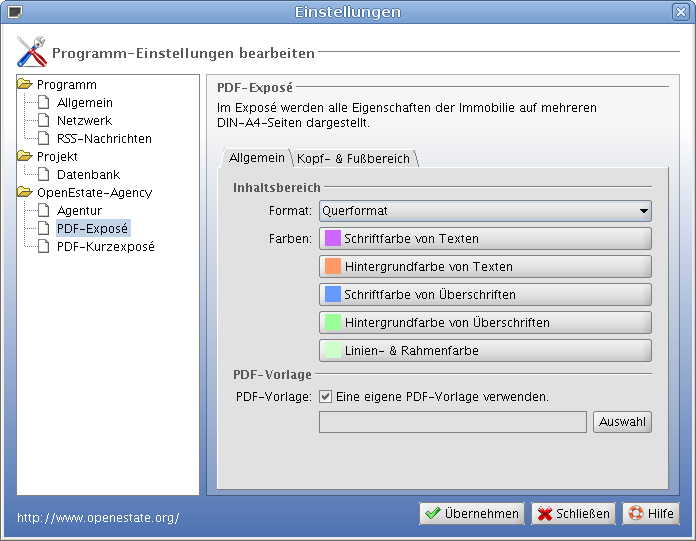Viewport: 696px width, 541px height.
Task: Click the Agentur document icon in tree
Action: click(43, 211)
